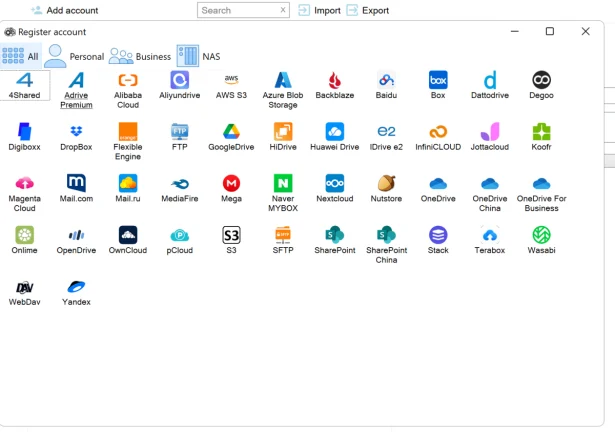Select HiDrive storage

click(283, 137)
